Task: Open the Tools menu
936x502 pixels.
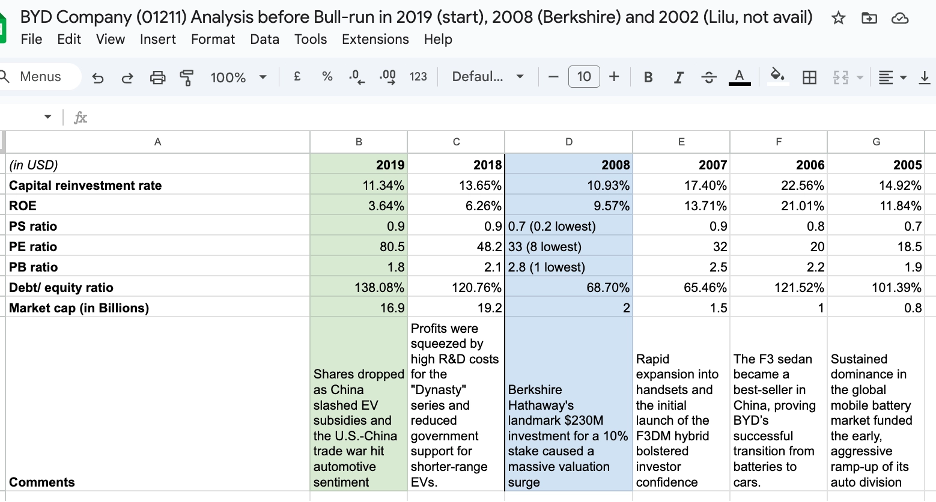Action: pyautogui.click(x=310, y=39)
